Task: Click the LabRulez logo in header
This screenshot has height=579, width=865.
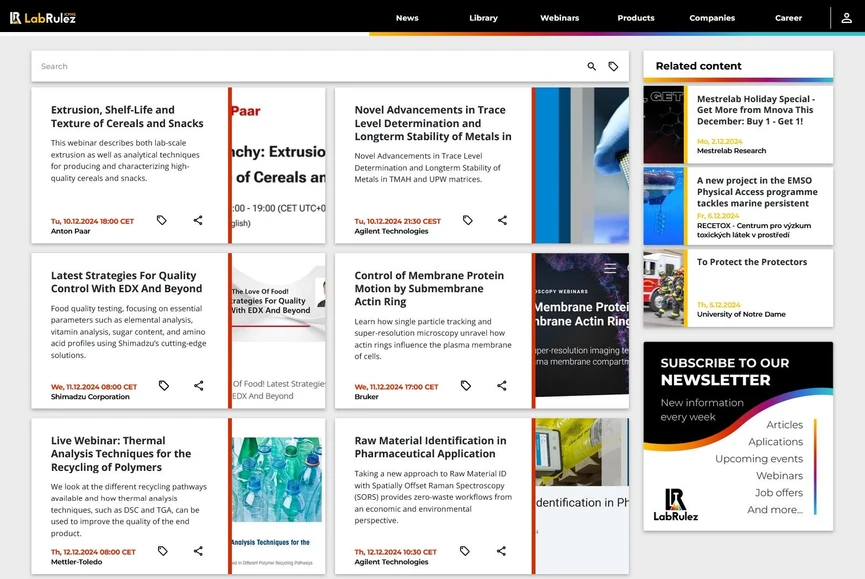Action: point(42,18)
